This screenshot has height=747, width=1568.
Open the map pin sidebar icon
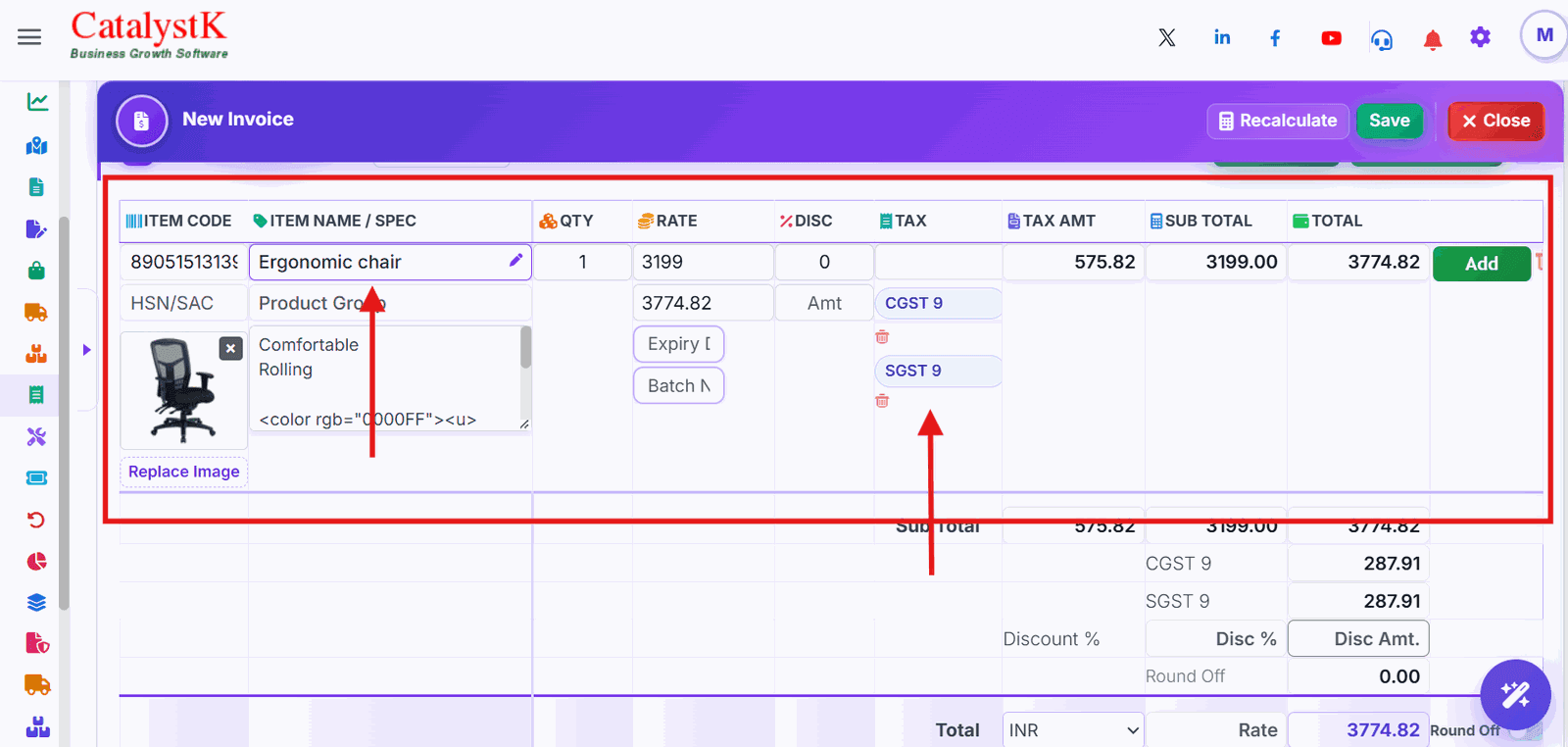click(x=37, y=145)
